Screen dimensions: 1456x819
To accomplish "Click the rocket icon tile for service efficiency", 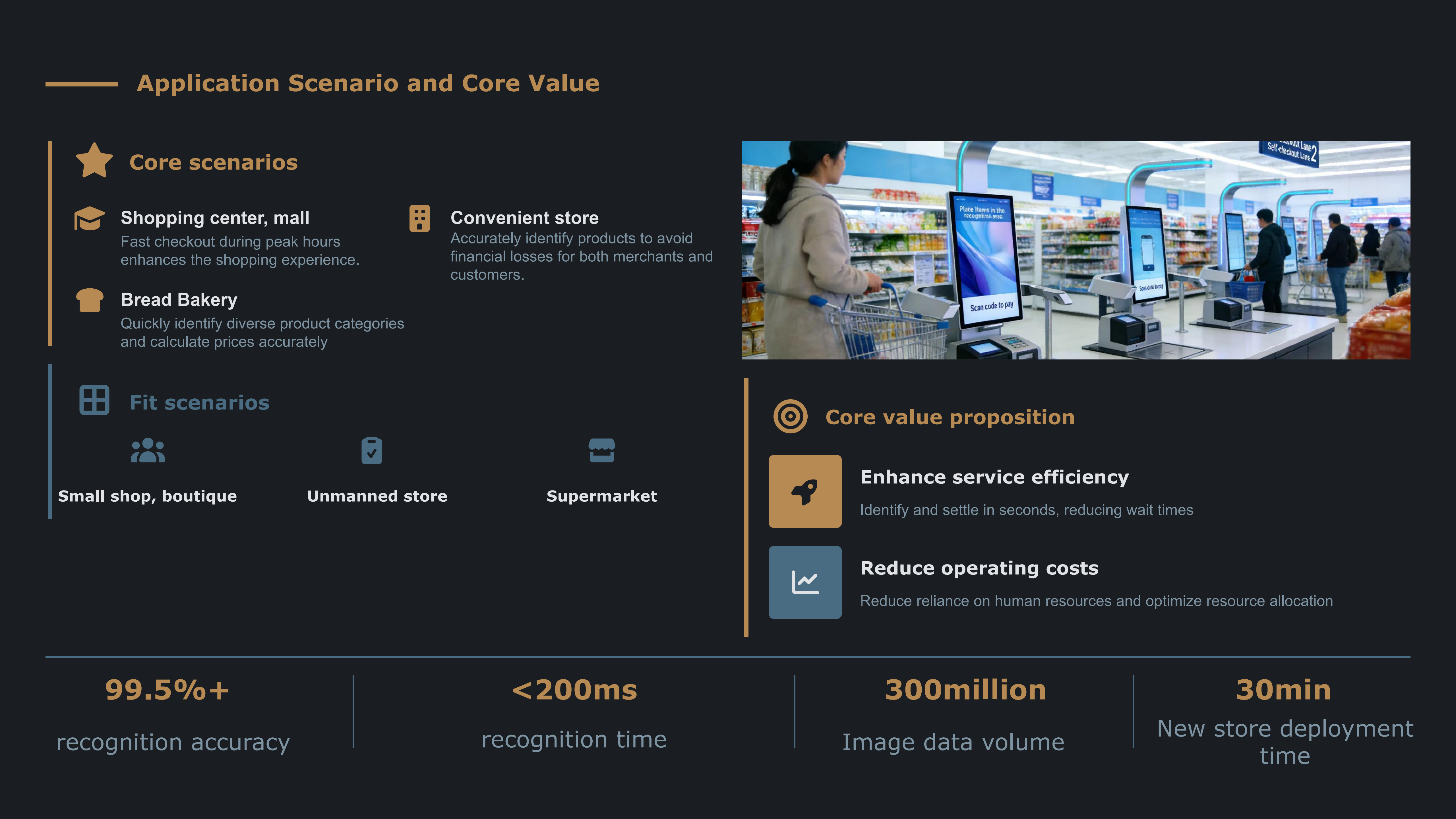I will pos(805,491).
